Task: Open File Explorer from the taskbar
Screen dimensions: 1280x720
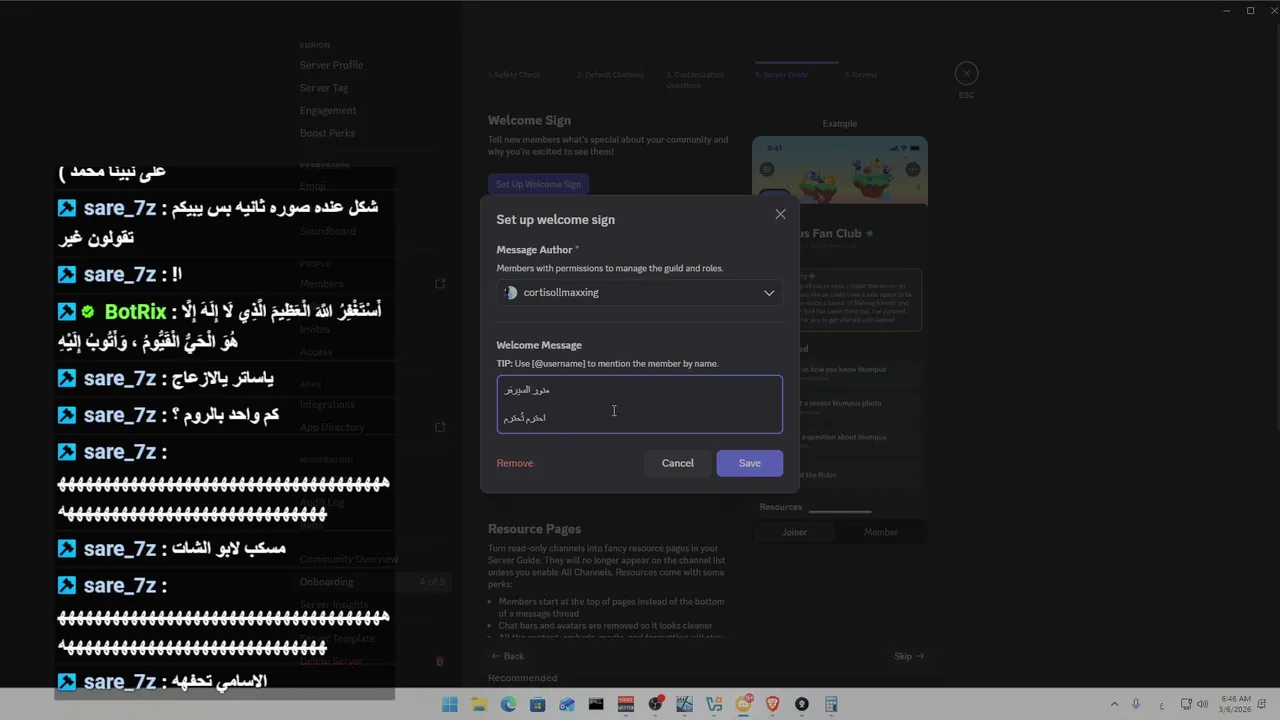Action: pos(479,704)
